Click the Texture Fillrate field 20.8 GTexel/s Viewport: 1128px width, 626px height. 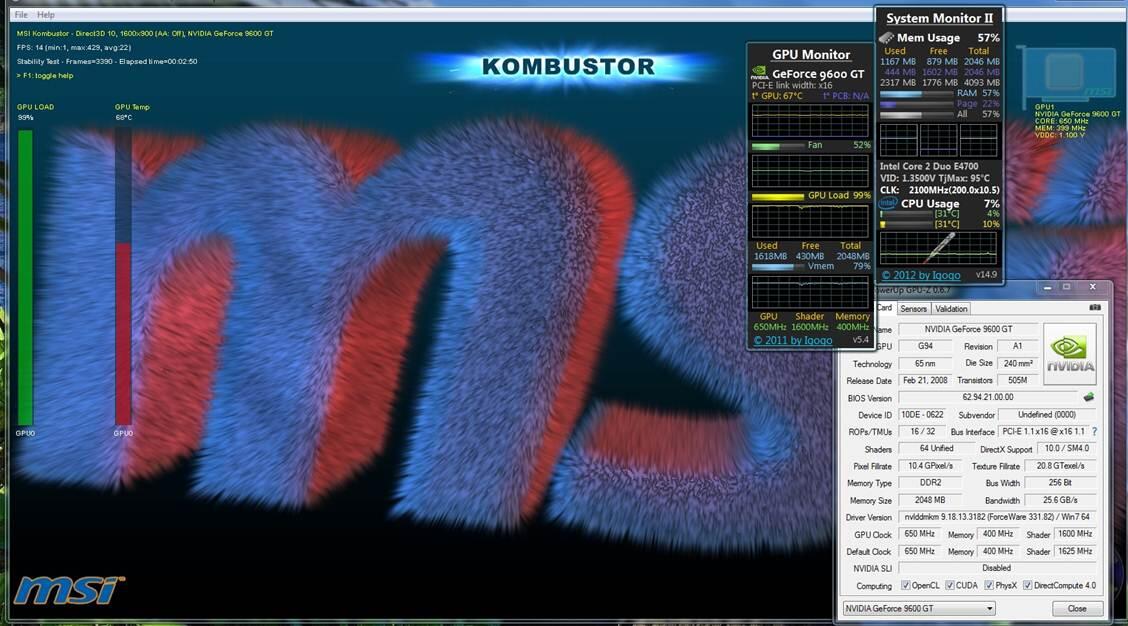pos(1060,466)
